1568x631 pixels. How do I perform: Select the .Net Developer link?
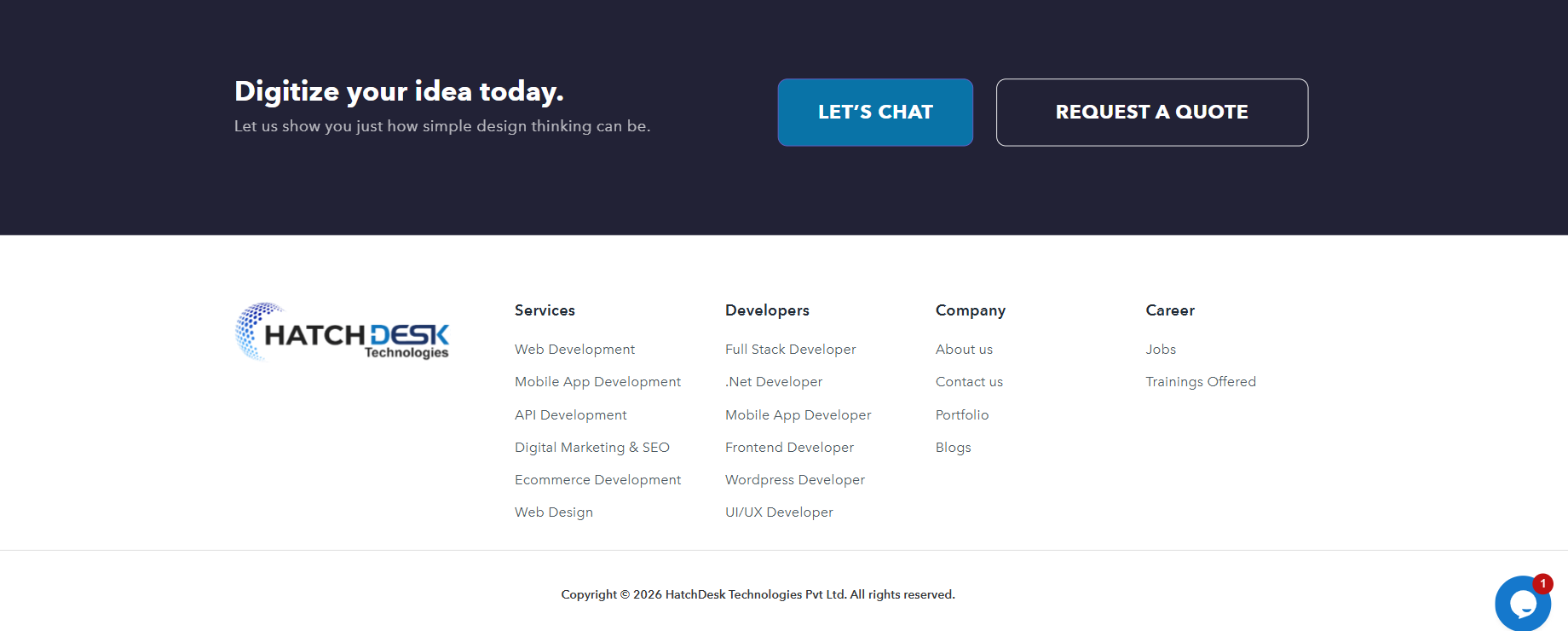(x=774, y=382)
